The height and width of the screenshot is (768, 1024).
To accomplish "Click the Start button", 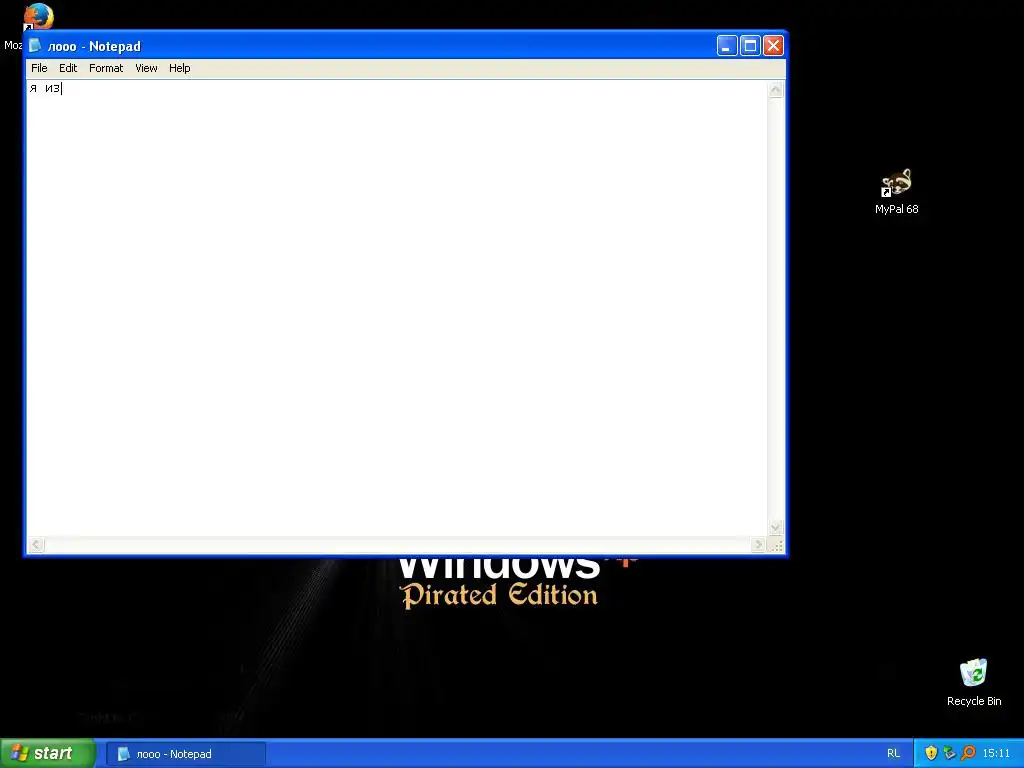I will (48, 753).
